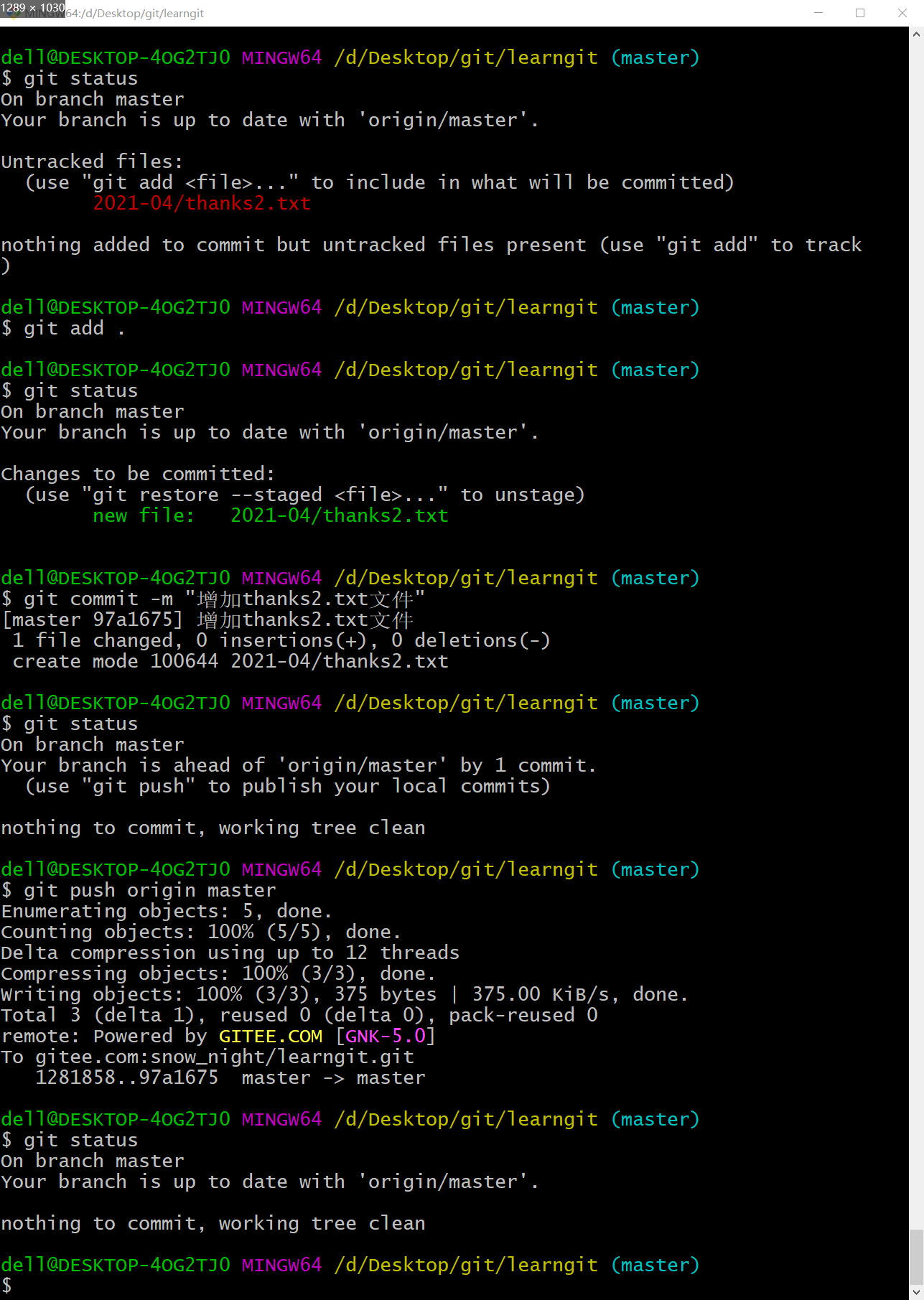Viewport: 924px width, 1300px height.
Task: Maximize the MINGW64 terminal window
Action: tap(860, 13)
